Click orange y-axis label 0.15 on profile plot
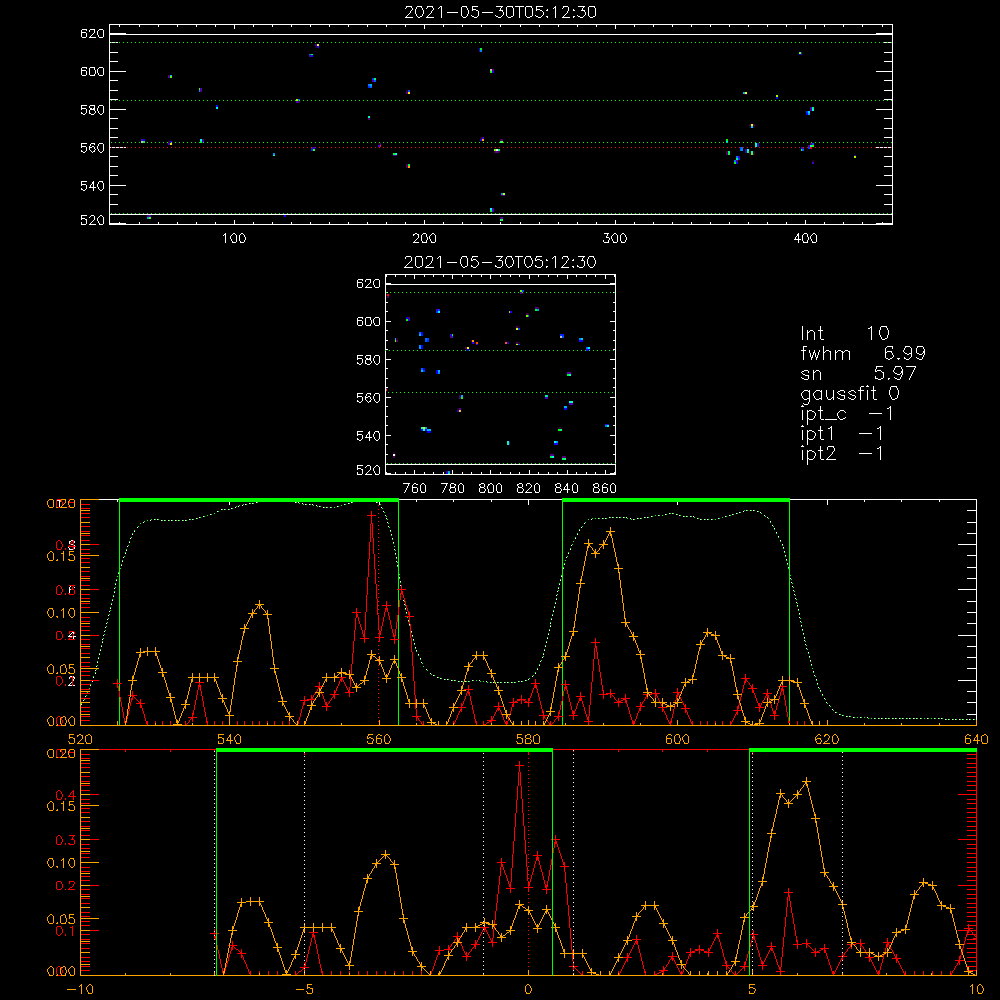Viewport: 1000px width, 1000px height. (x=61, y=556)
